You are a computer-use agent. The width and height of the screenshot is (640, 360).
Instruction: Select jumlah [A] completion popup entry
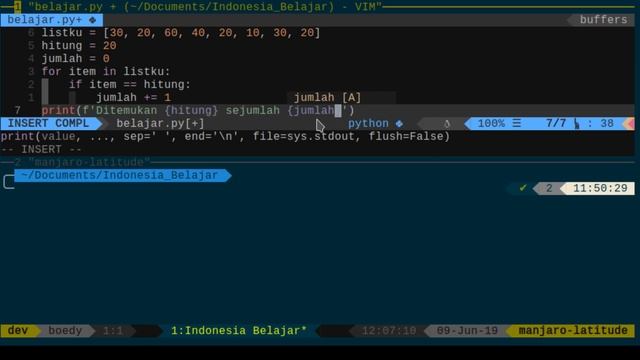[341, 98]
